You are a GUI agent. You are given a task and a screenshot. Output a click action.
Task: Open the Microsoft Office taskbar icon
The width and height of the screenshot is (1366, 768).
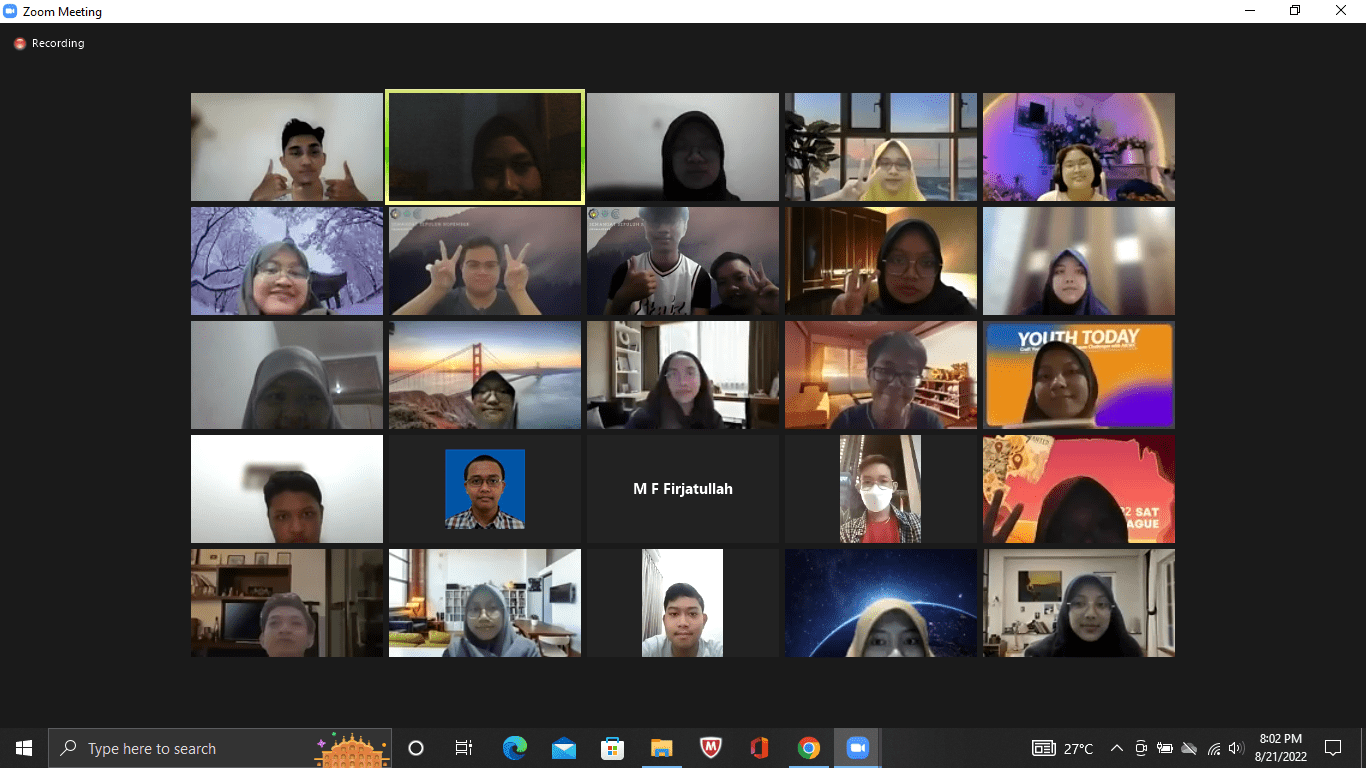[760, 748]
